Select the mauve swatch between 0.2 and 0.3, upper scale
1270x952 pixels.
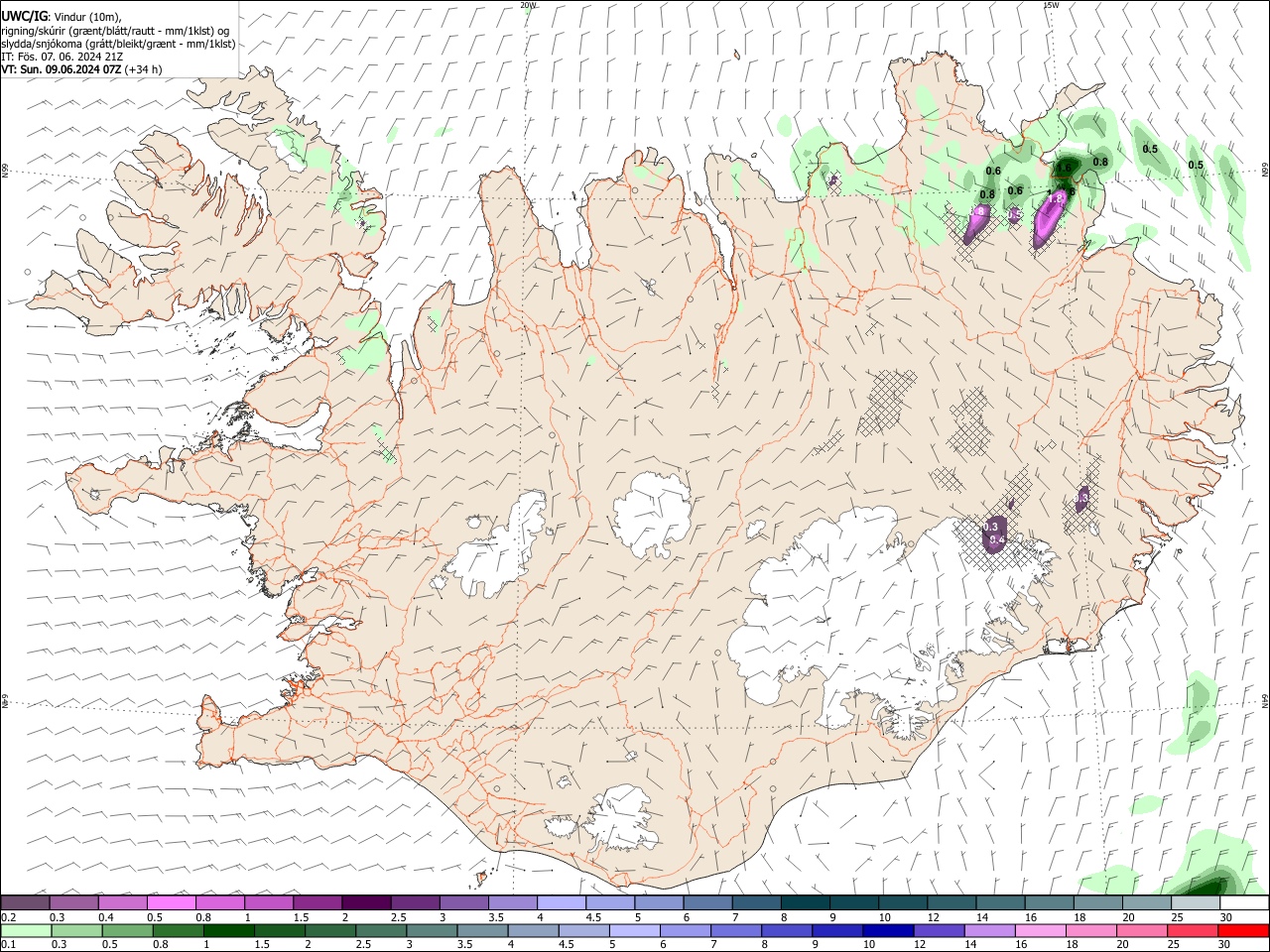(x=25, y=903)
